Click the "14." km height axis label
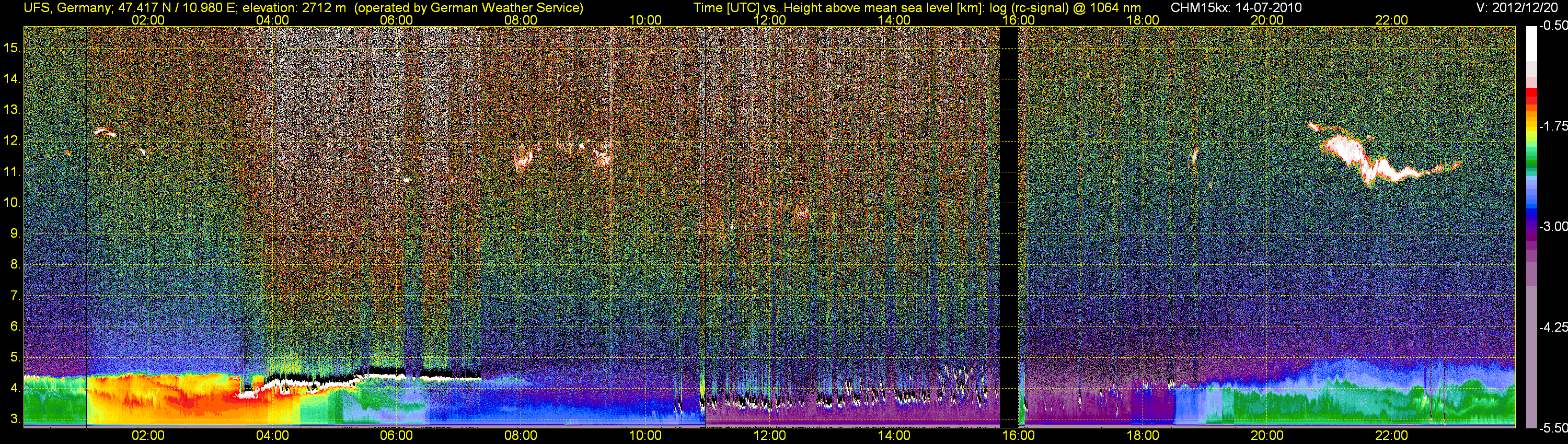This screenshot has width=1568, height=444. click(12, 78)
